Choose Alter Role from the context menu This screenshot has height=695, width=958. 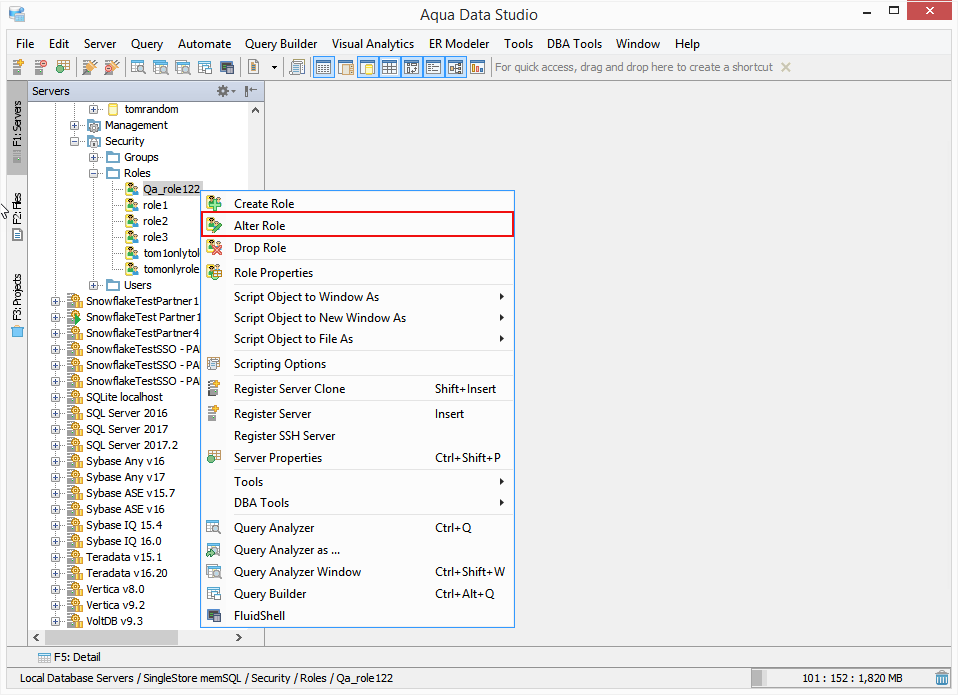pyautogui.click(x=357, y=225)
